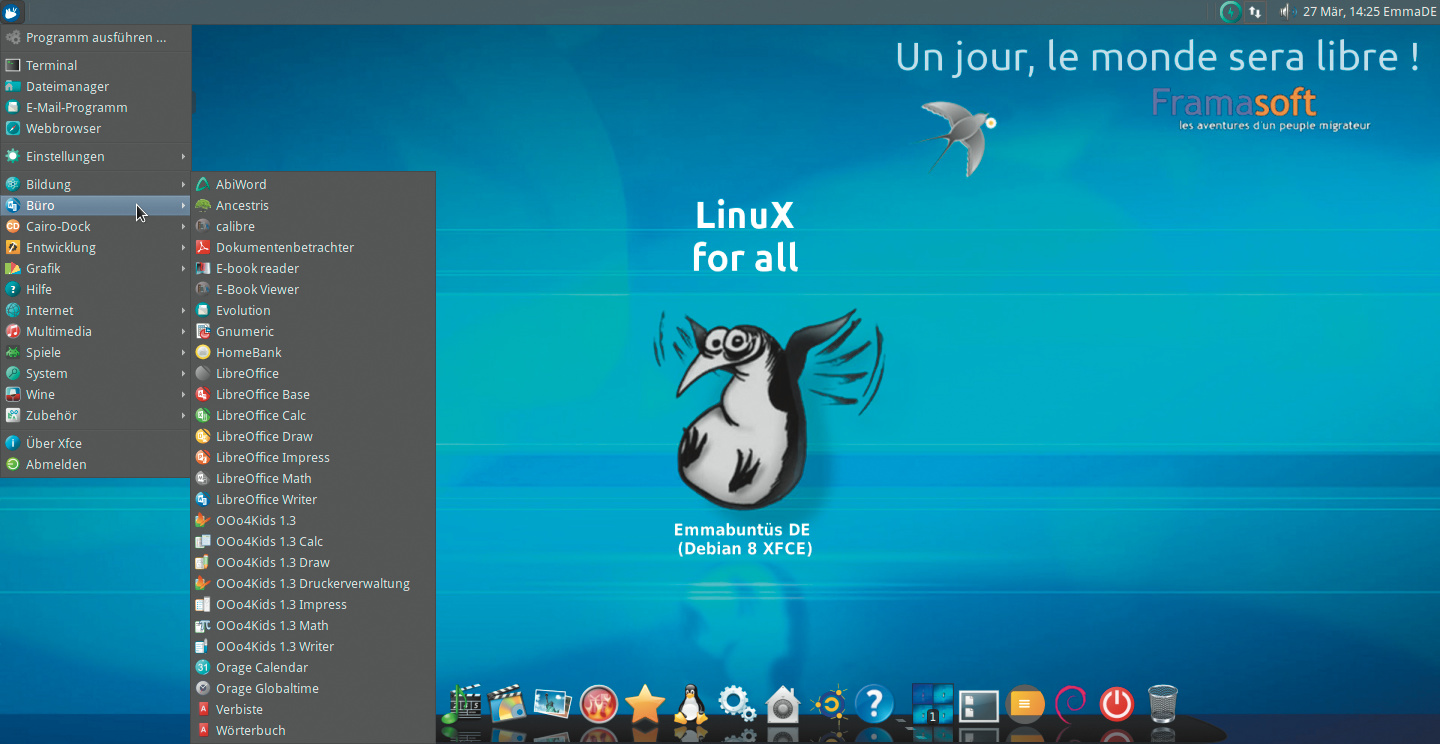Click the yellow star dock icon

pos(645,704)
